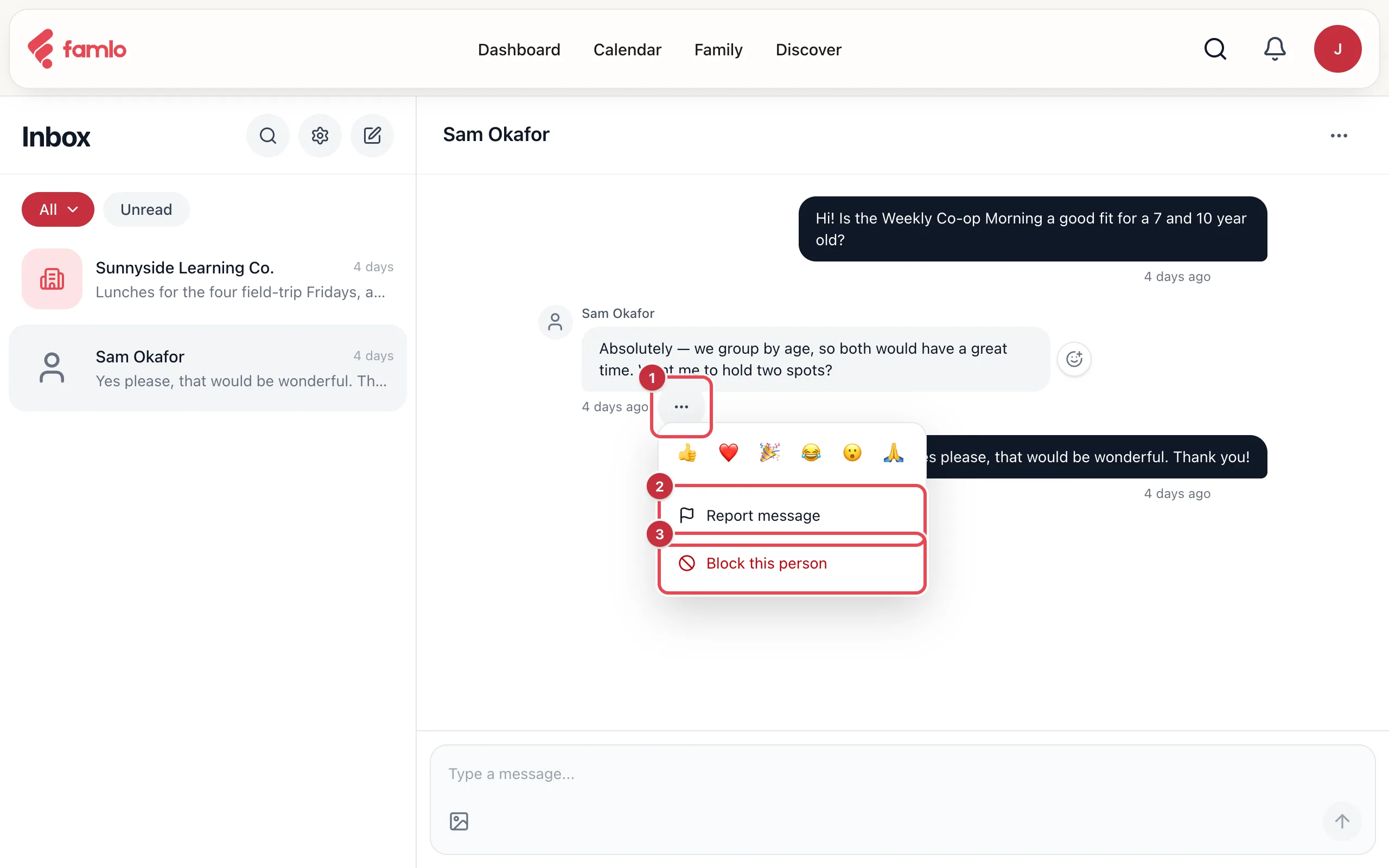This screenshot has height=868, width=1389.
Task: Select Report message from menu
Action: [792, 515]
